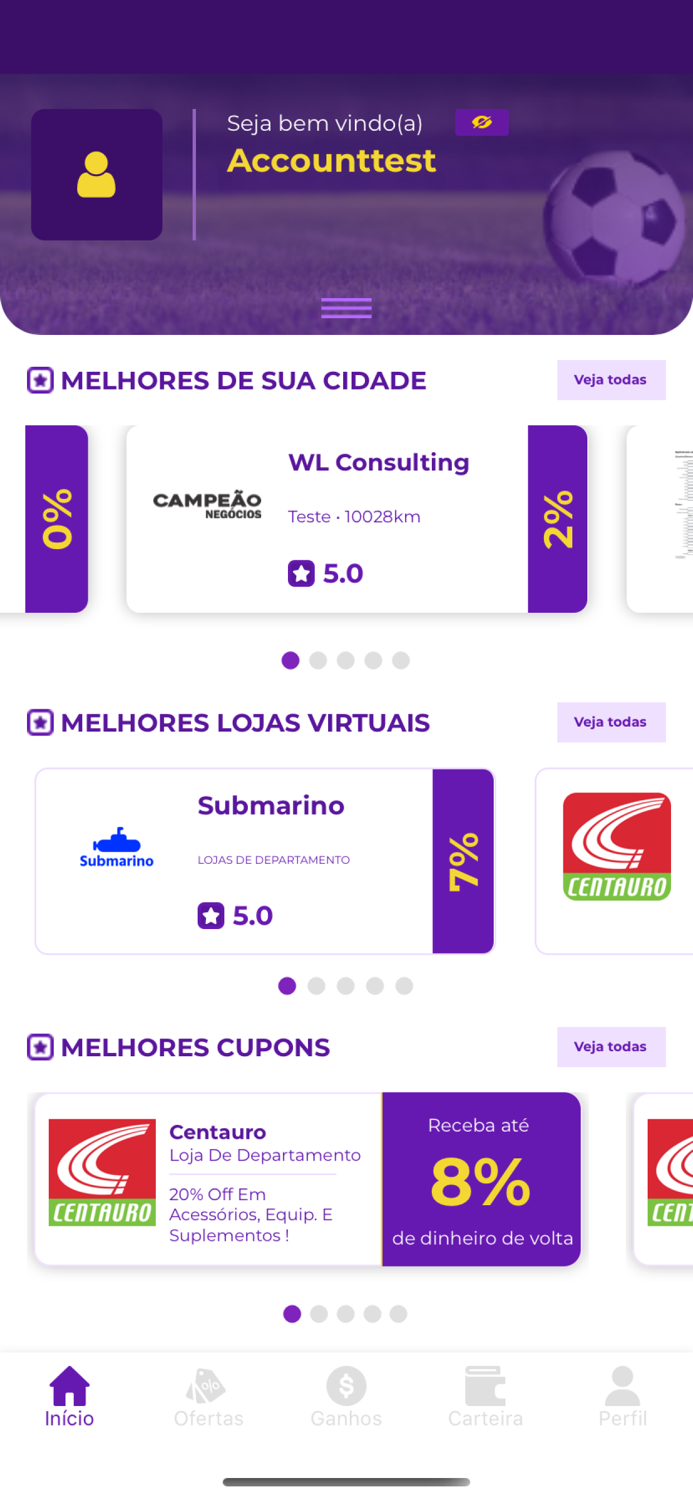This screenshot has width=693, height=1500.
Task: Open the Perfil person icon
Action: [623, 1387]
